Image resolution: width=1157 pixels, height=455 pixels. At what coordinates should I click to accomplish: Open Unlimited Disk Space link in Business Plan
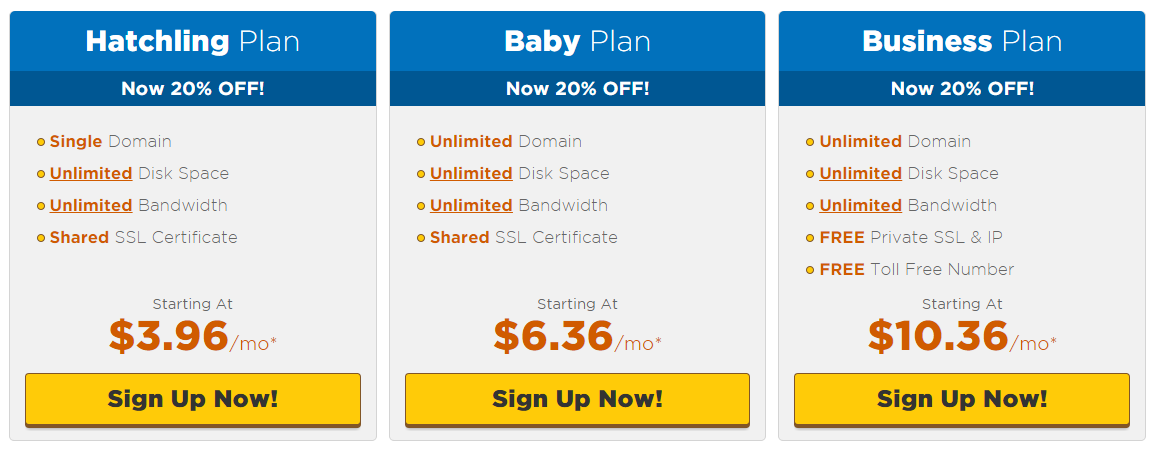pyautogui.click(x=860, y=173)
